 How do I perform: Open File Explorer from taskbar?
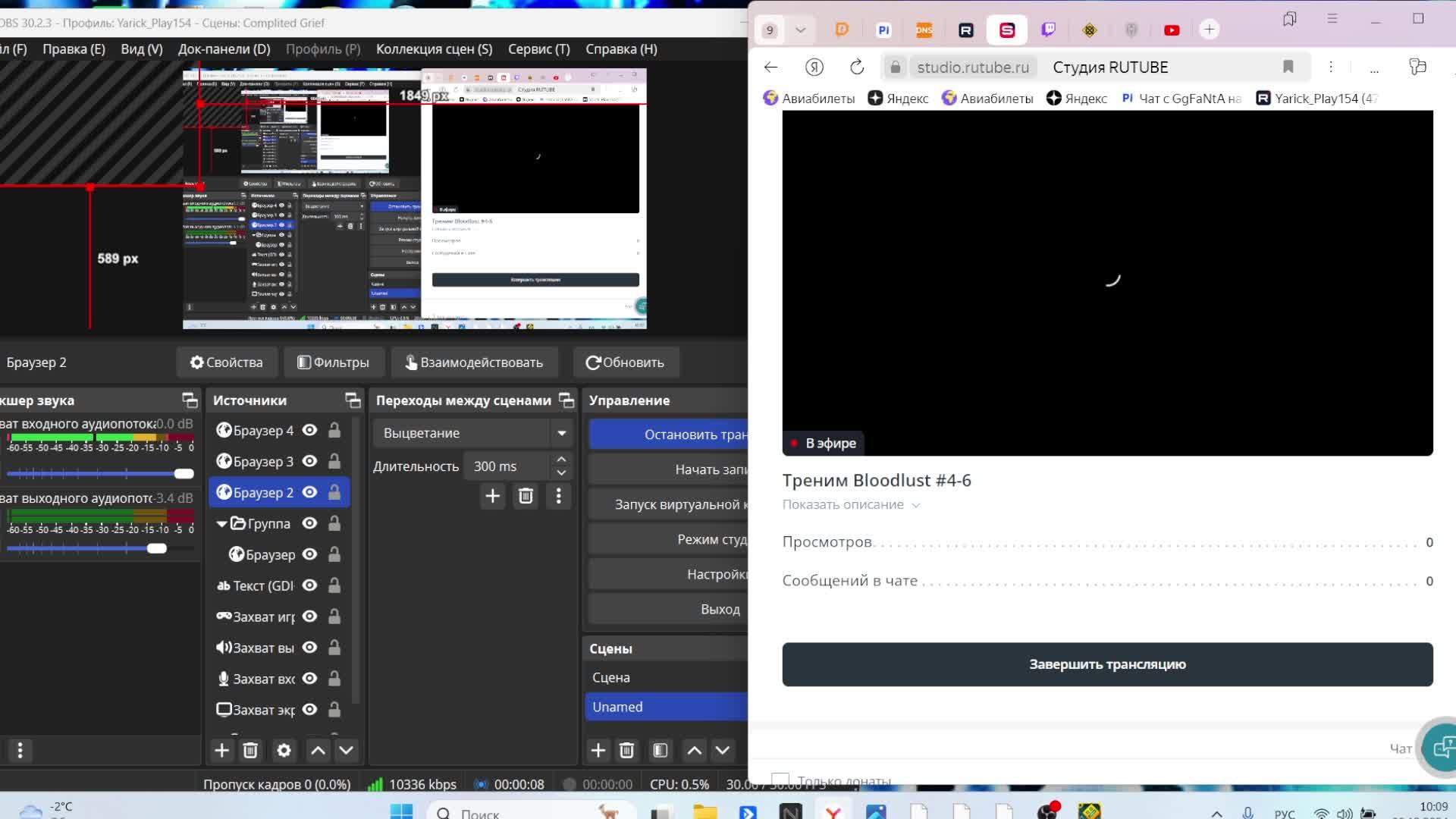click(705, 812)
